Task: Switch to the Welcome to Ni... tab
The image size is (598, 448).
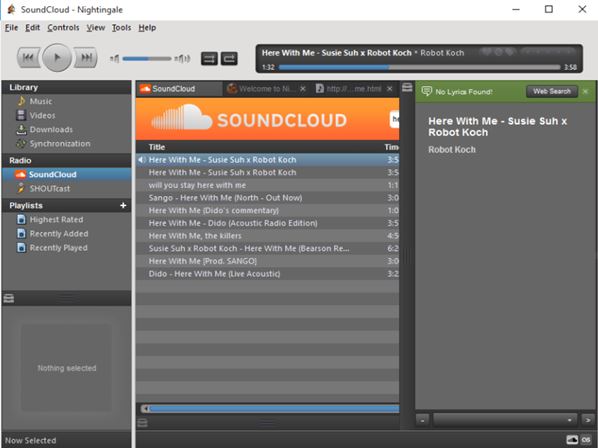Action: click(261, 89)
